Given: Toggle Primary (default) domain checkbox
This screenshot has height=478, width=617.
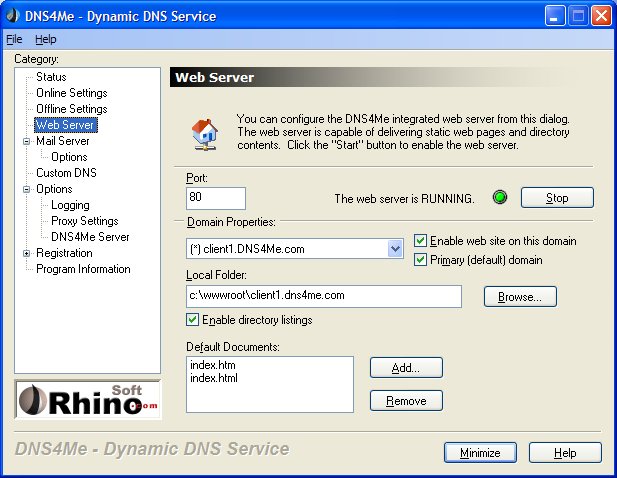Looking at the screenshot, I should tap(420, 260).
